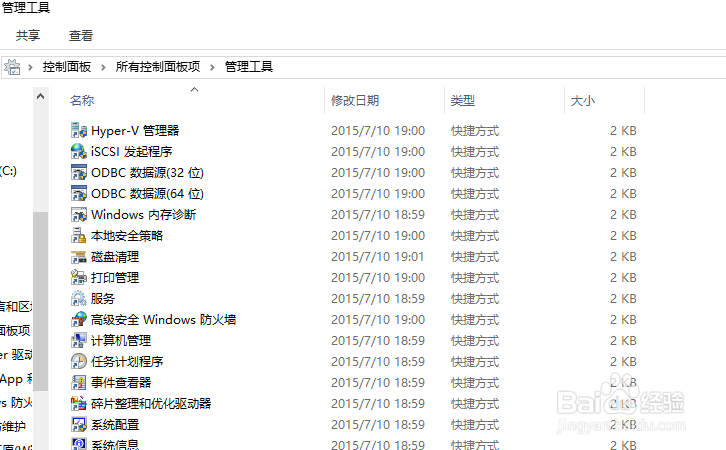The width and height of the screenshot is (726, 450).
Task: Open the 共享 ribbon tab
Action: tap(28, 36)
